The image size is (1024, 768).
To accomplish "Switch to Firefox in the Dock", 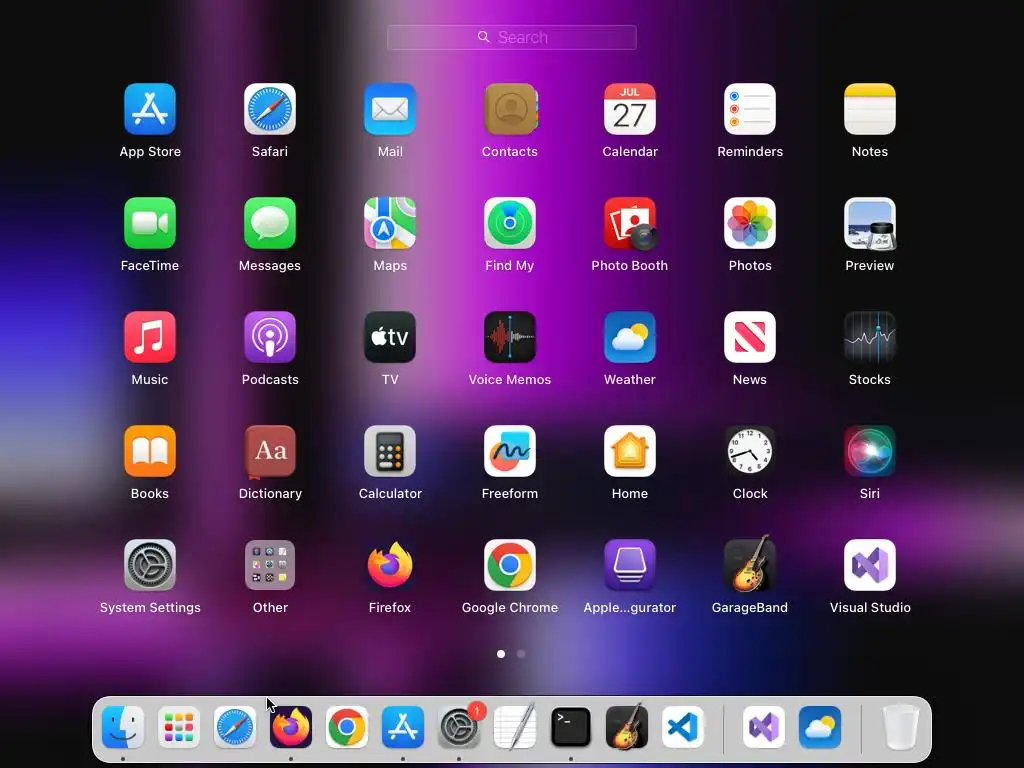I will 291,727.
